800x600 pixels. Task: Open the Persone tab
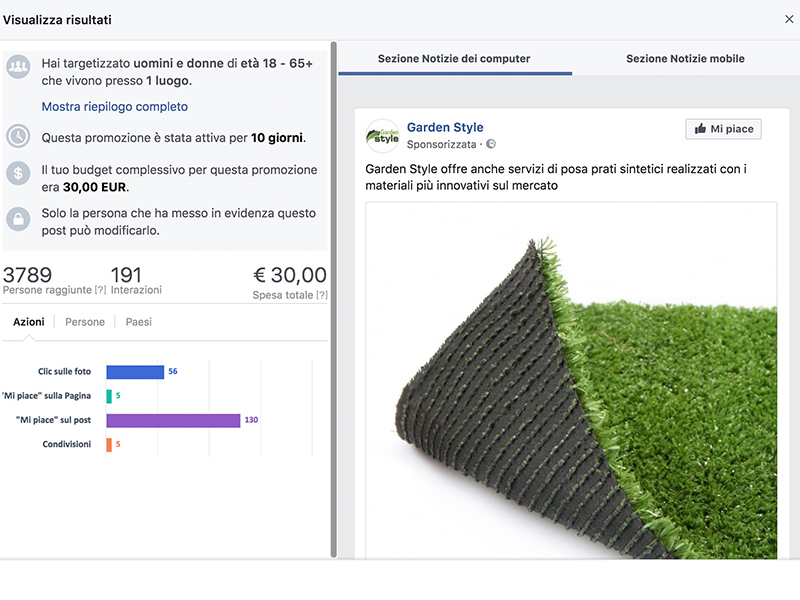point(85,322)
